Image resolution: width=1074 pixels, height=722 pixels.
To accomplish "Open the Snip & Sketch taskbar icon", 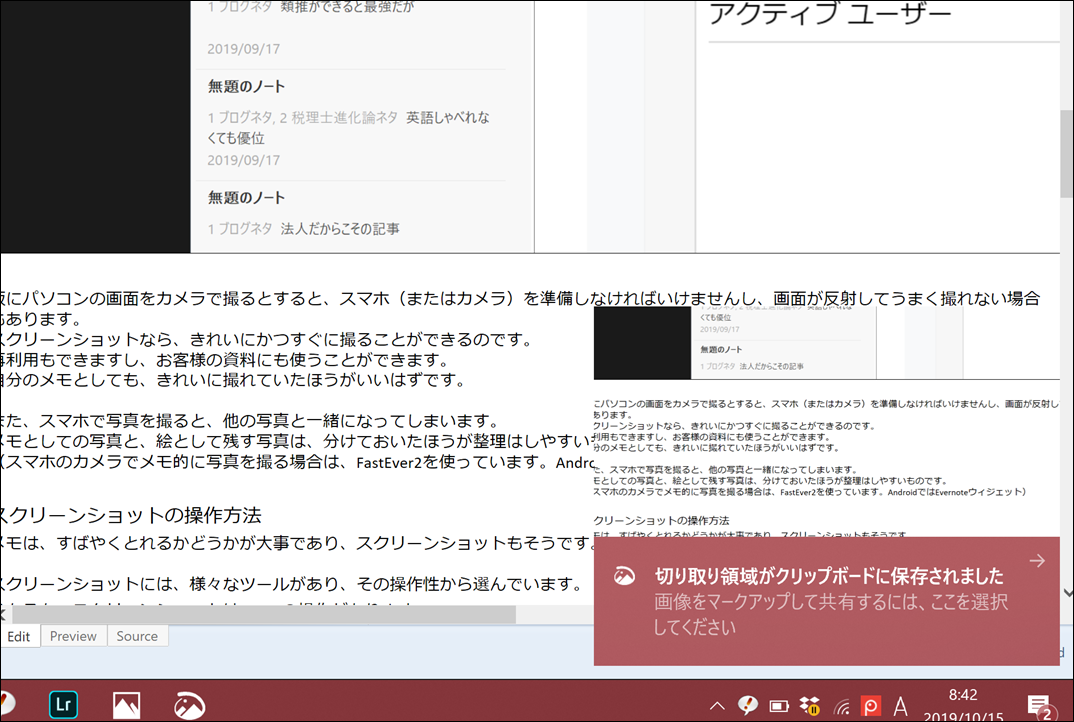I will pos(189,705).
